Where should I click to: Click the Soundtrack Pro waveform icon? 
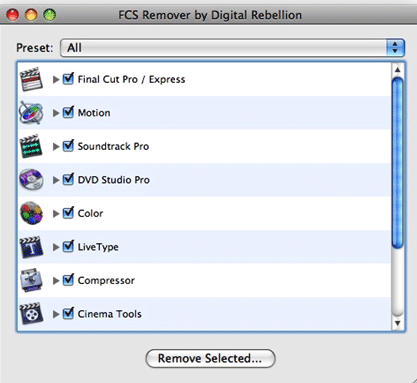pos(31,146)
